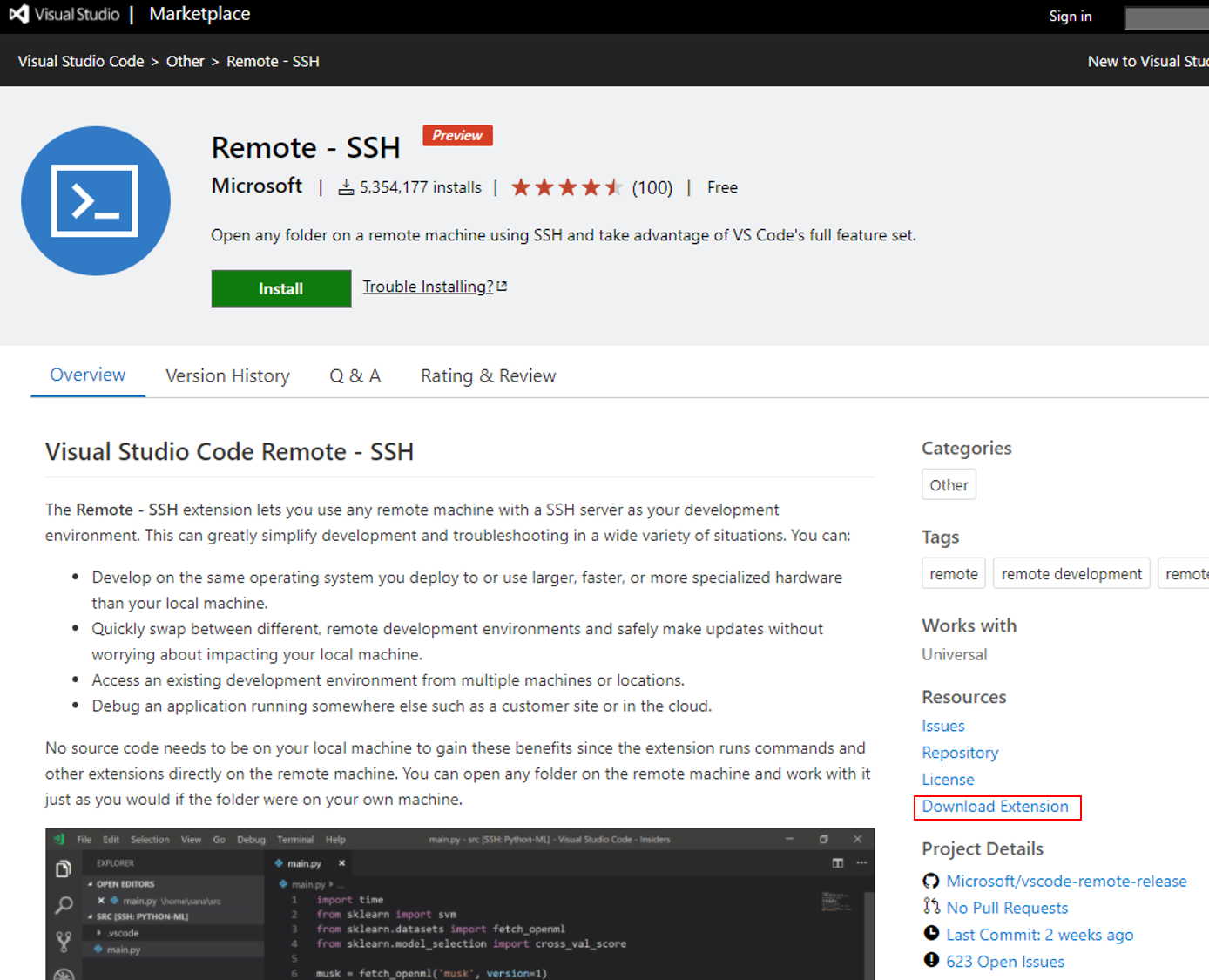Open the 623 Open Issues link
1209x980 pixels.
coord(1005,962)
